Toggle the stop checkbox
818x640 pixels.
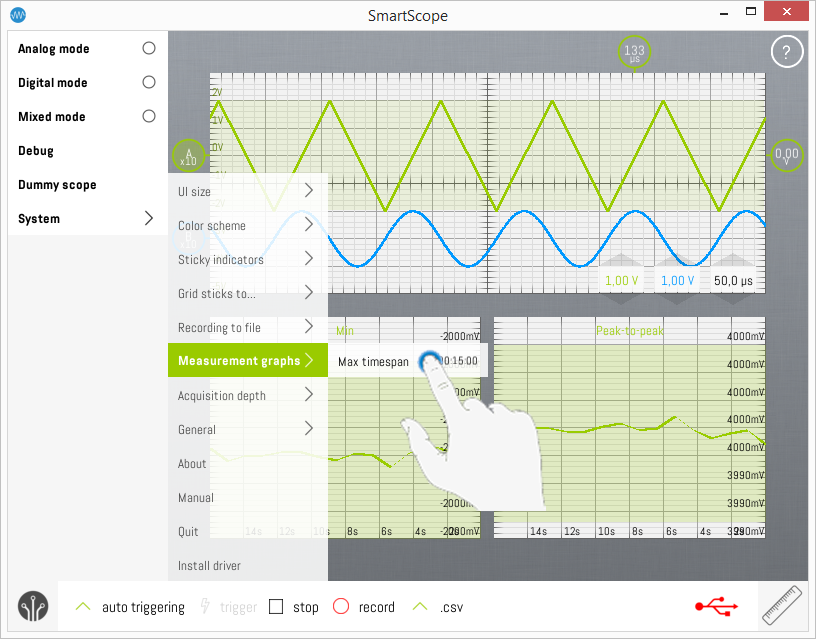coord(277,607)
